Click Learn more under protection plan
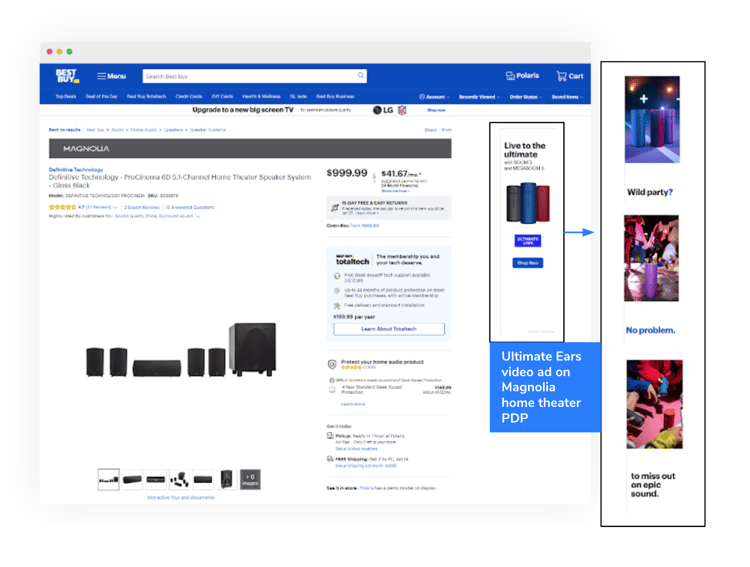Image resolution: width=750 pixels, height=567 pixels. [353, 404]
